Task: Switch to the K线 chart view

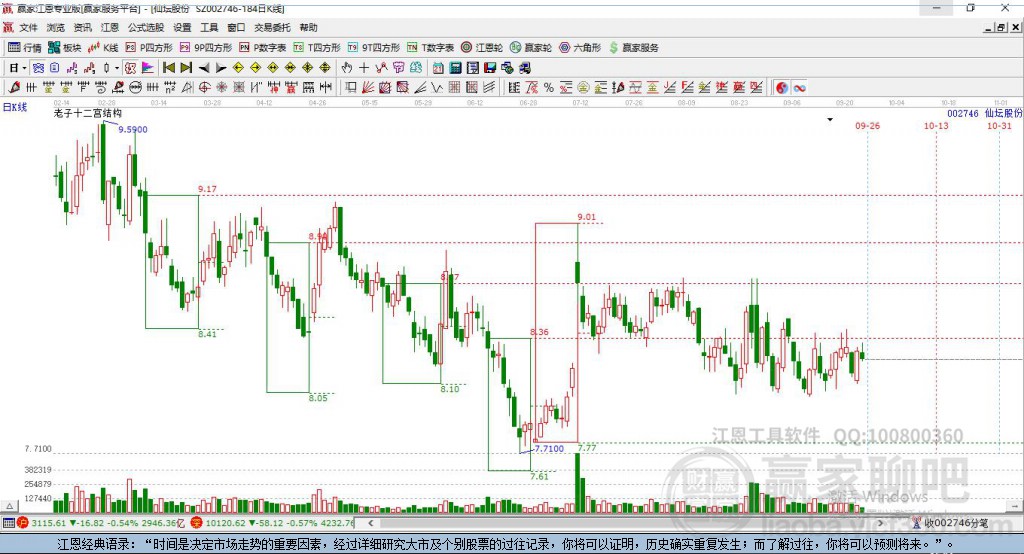Action: [103, 48]
